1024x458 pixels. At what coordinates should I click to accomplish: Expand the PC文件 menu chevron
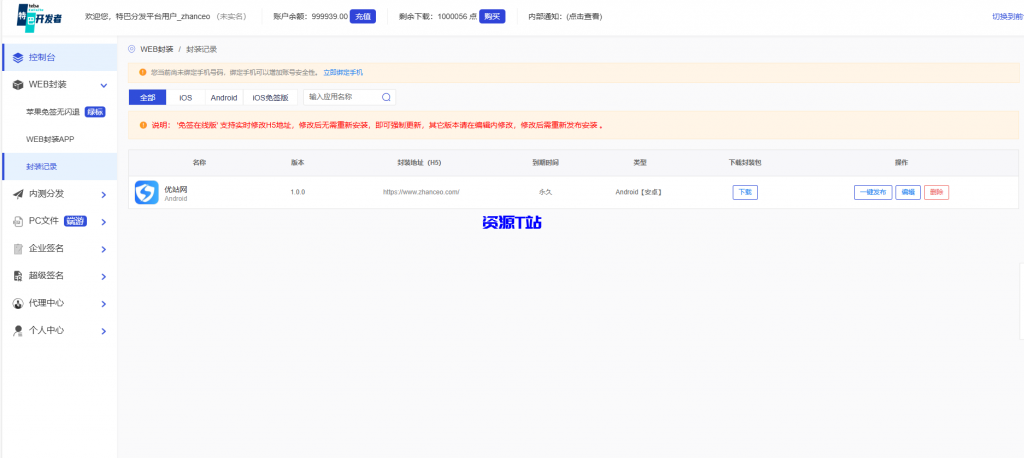tap(103, 222)
